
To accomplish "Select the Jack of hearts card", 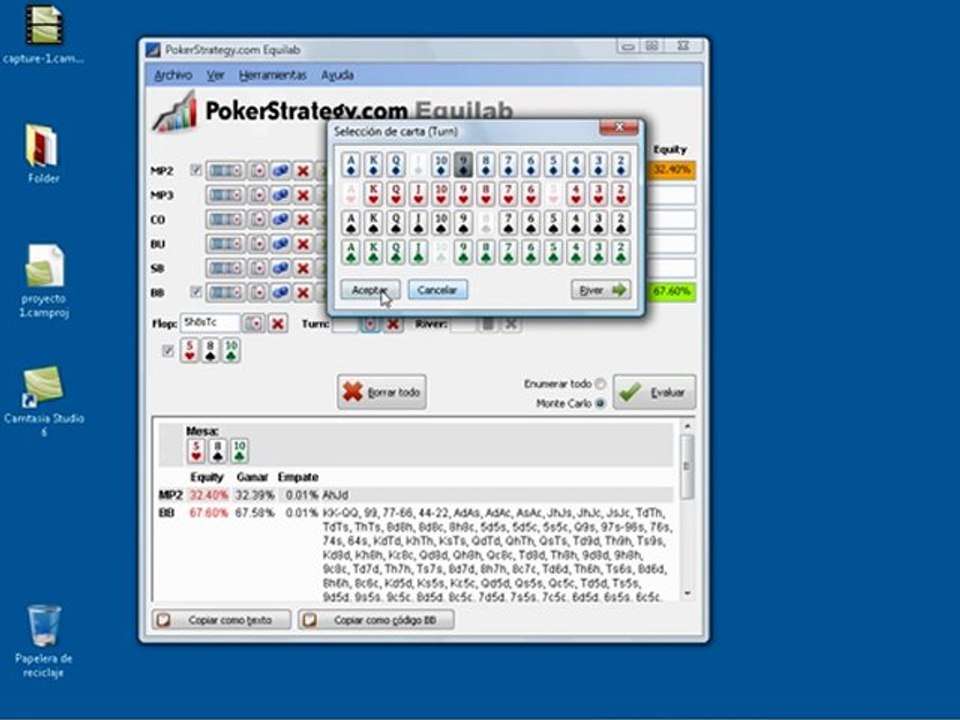I will point(418,194).
